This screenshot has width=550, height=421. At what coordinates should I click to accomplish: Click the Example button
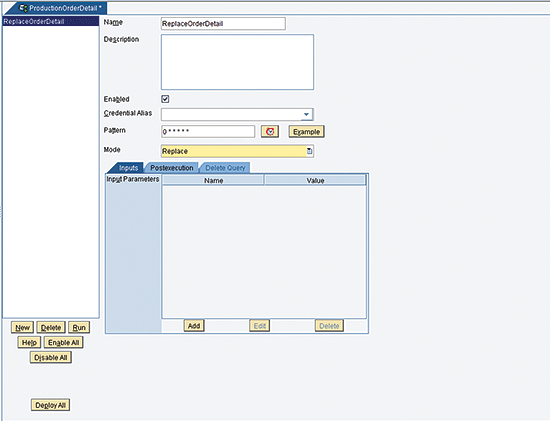coord(307,132)
